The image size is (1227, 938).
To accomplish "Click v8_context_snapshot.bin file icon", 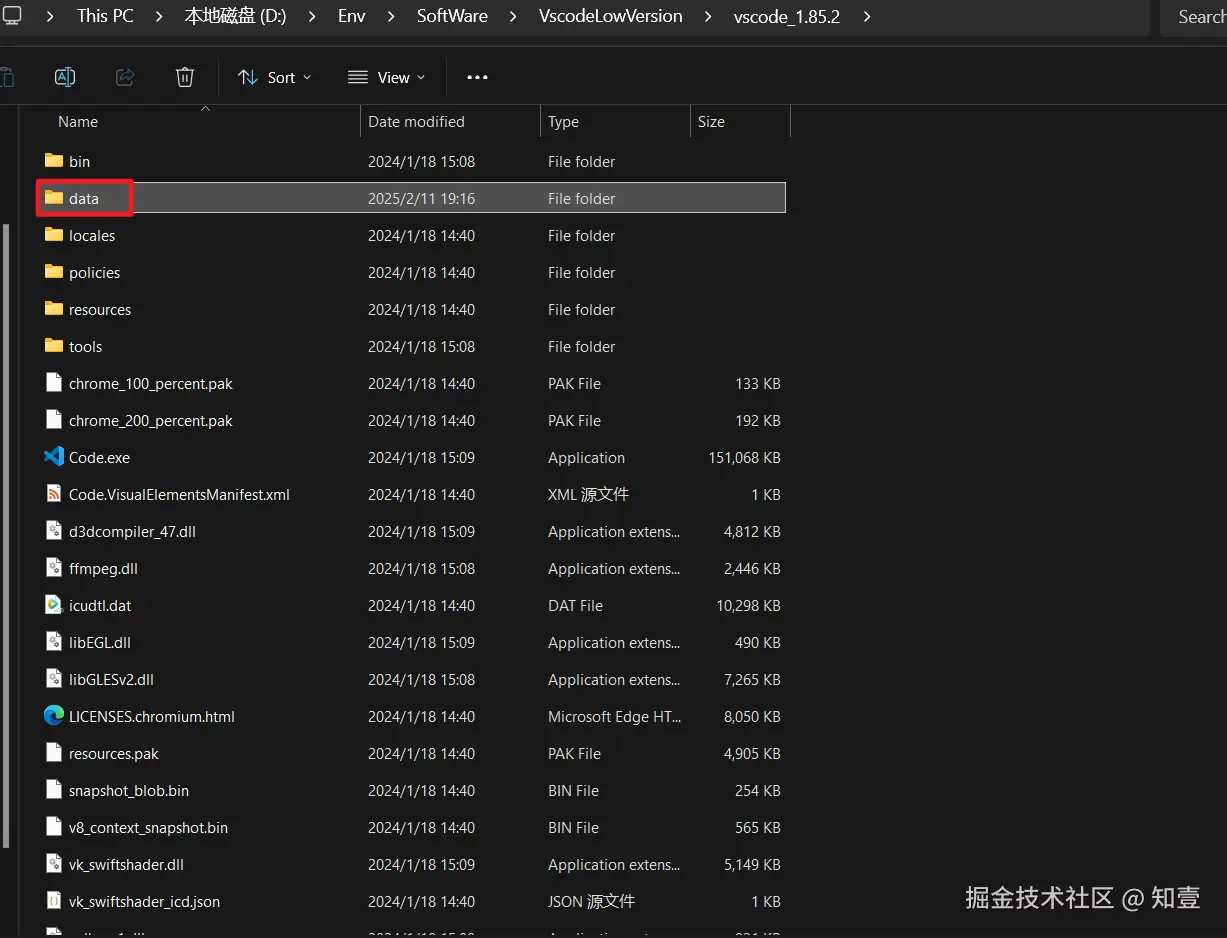I will [54, 827].
